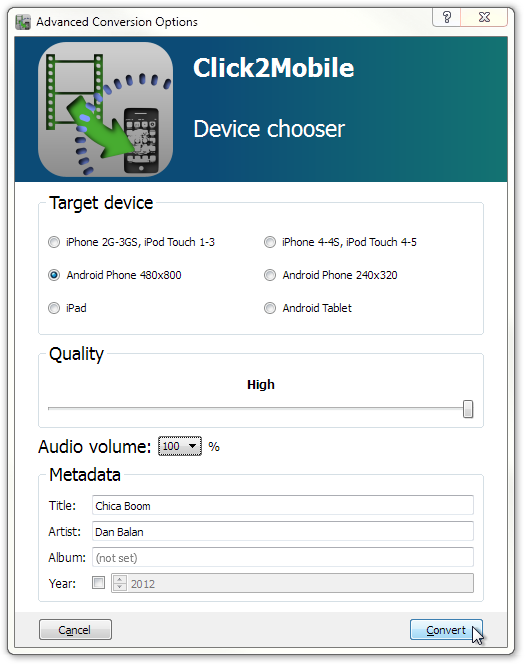Click the Click2Mobile app logo image

[105, 109]
